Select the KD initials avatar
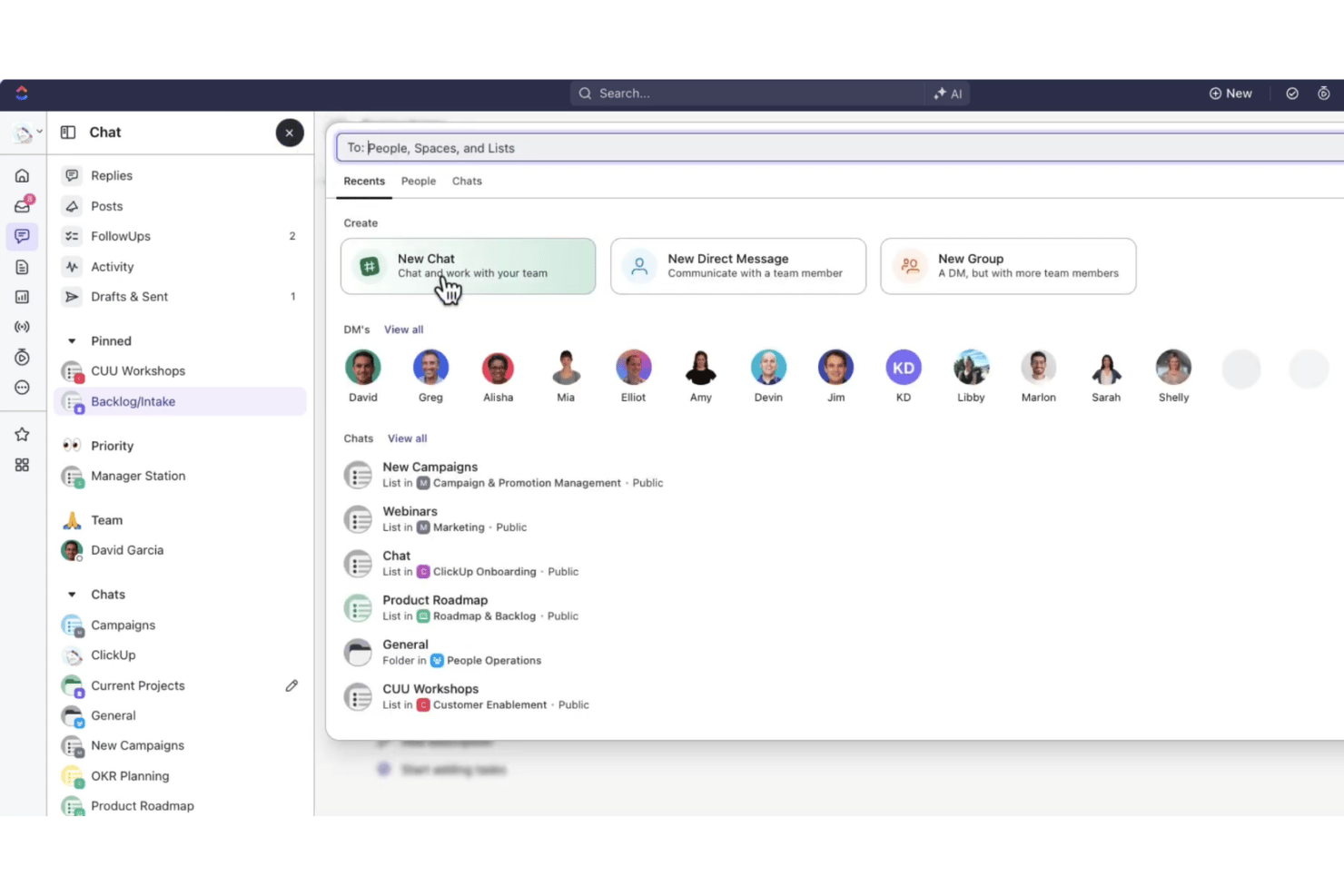Image resolution: width=1344 pixels, height=896 pixels. [904, 368]
